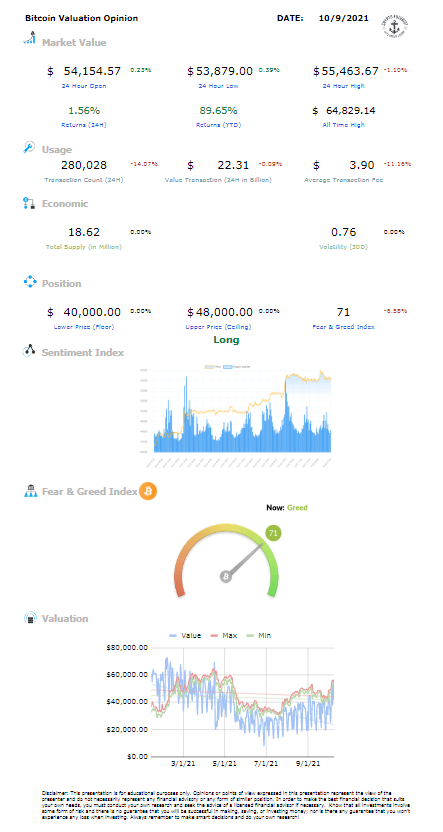The image size is (443, 832).
Task: Click the gray Bitcoin needle hub on the gauge
Action: tap(226, 577)
